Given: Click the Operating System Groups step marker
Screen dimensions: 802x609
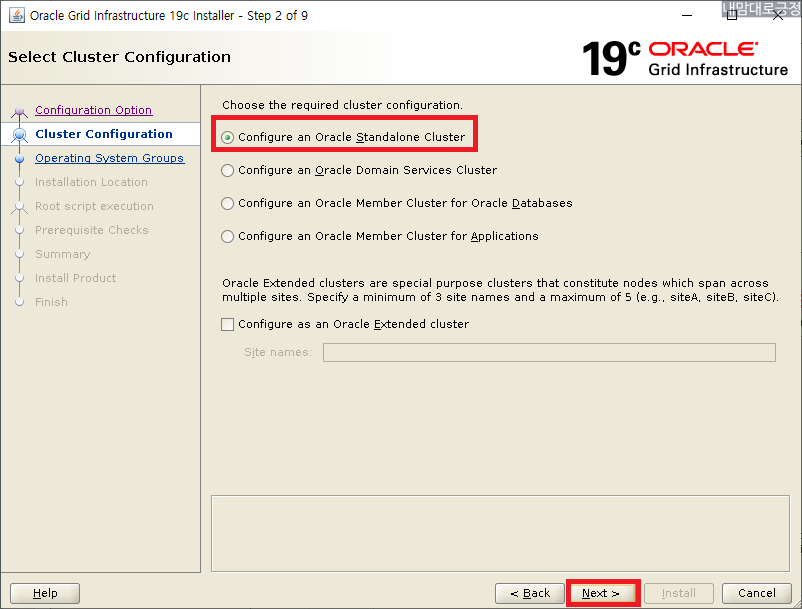Looking at the screenshot, I should tap(19, 159).
